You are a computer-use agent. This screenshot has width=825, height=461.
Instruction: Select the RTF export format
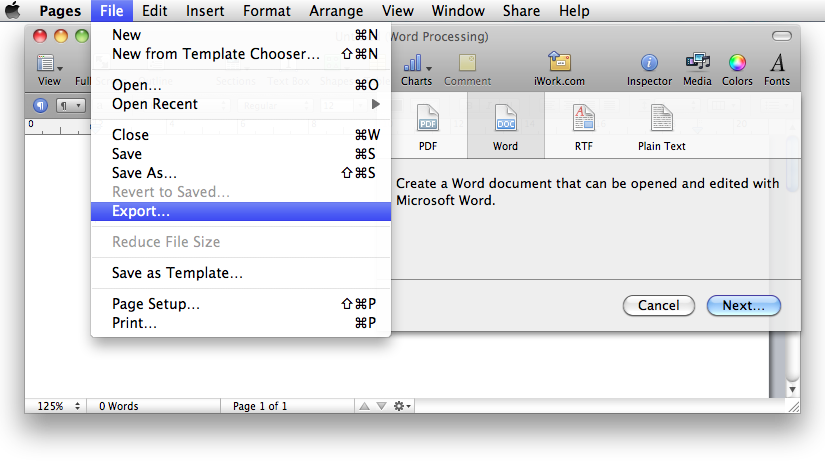coord(583,127)
